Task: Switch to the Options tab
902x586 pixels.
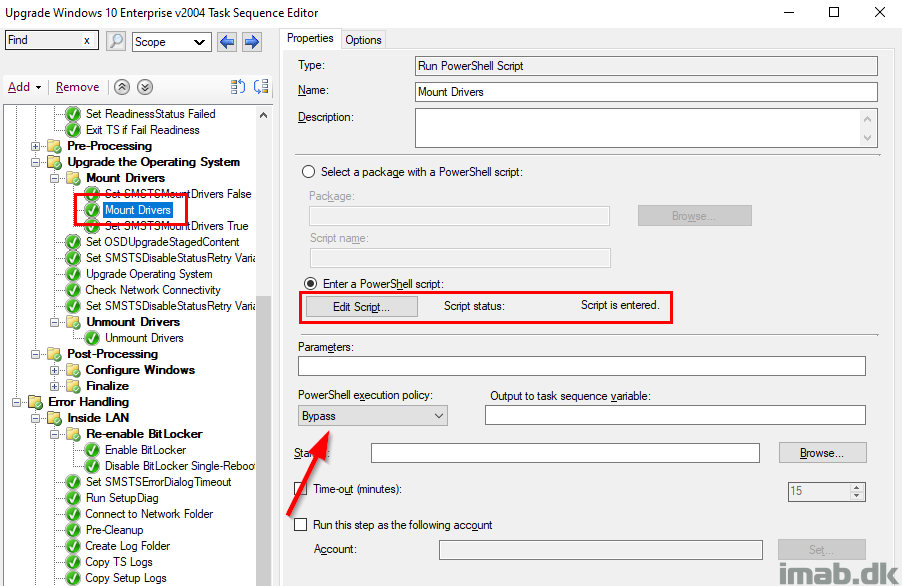Action: click(x=363, y=40)
